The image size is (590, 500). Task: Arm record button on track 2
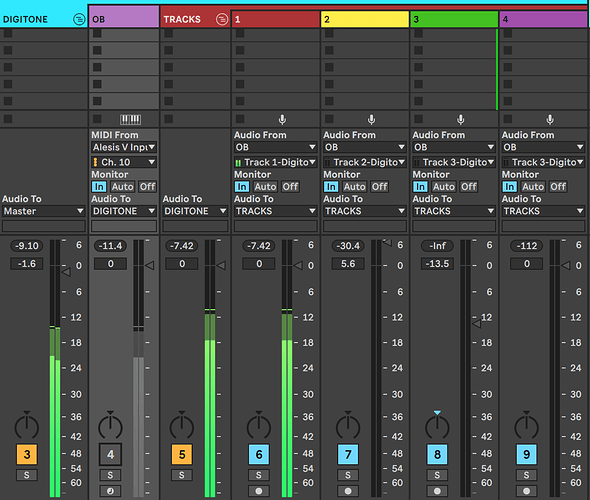coord(348,491)
